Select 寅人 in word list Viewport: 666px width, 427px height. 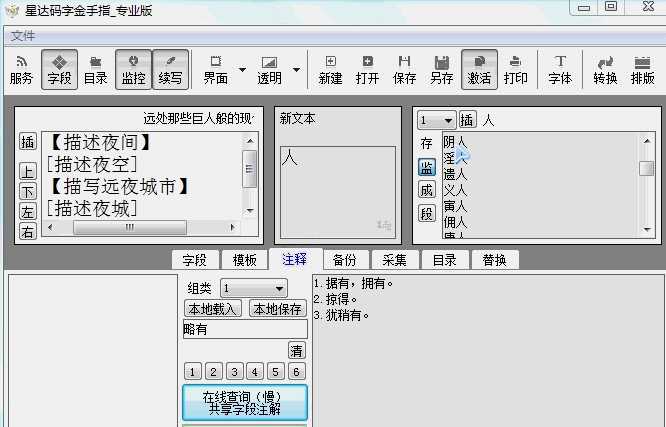pos(455,206)
